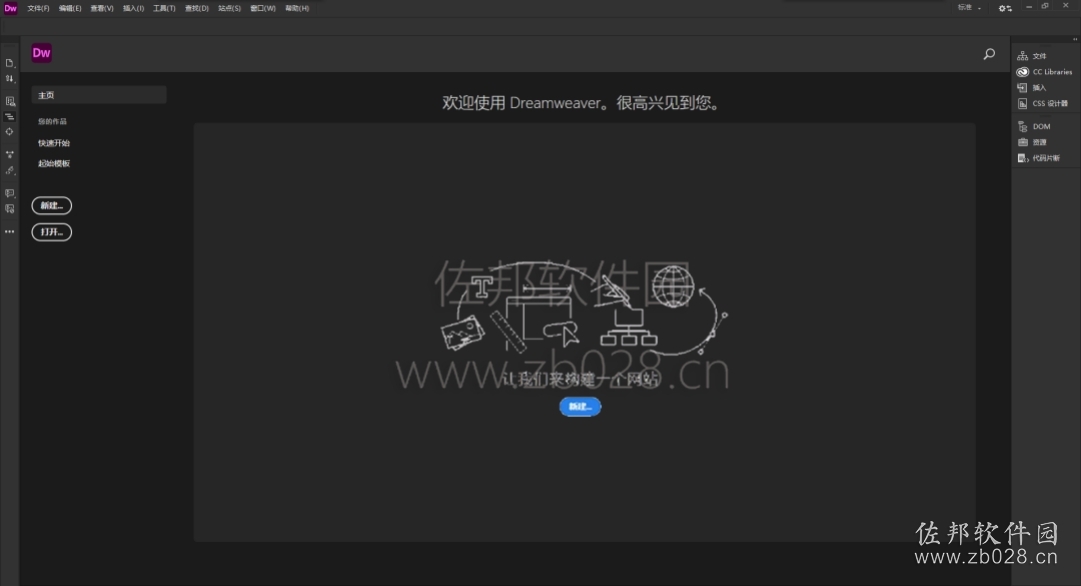Click the 代码片断 label in the right panel

(x=1046, y=158)
